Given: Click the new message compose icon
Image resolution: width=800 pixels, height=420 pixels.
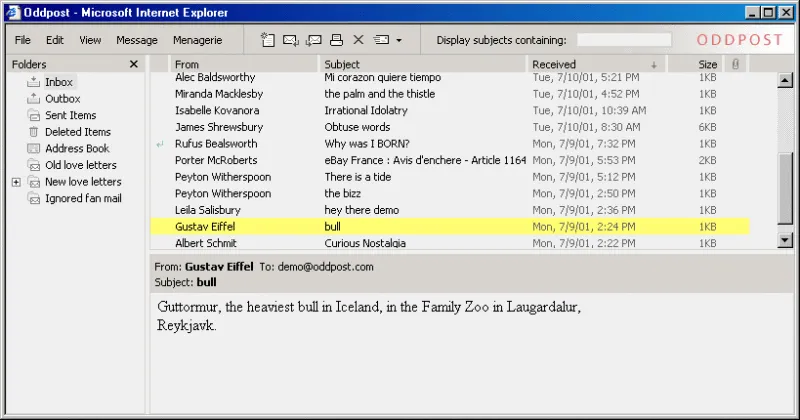Looking at the screenshot, I should coord(267,40).
